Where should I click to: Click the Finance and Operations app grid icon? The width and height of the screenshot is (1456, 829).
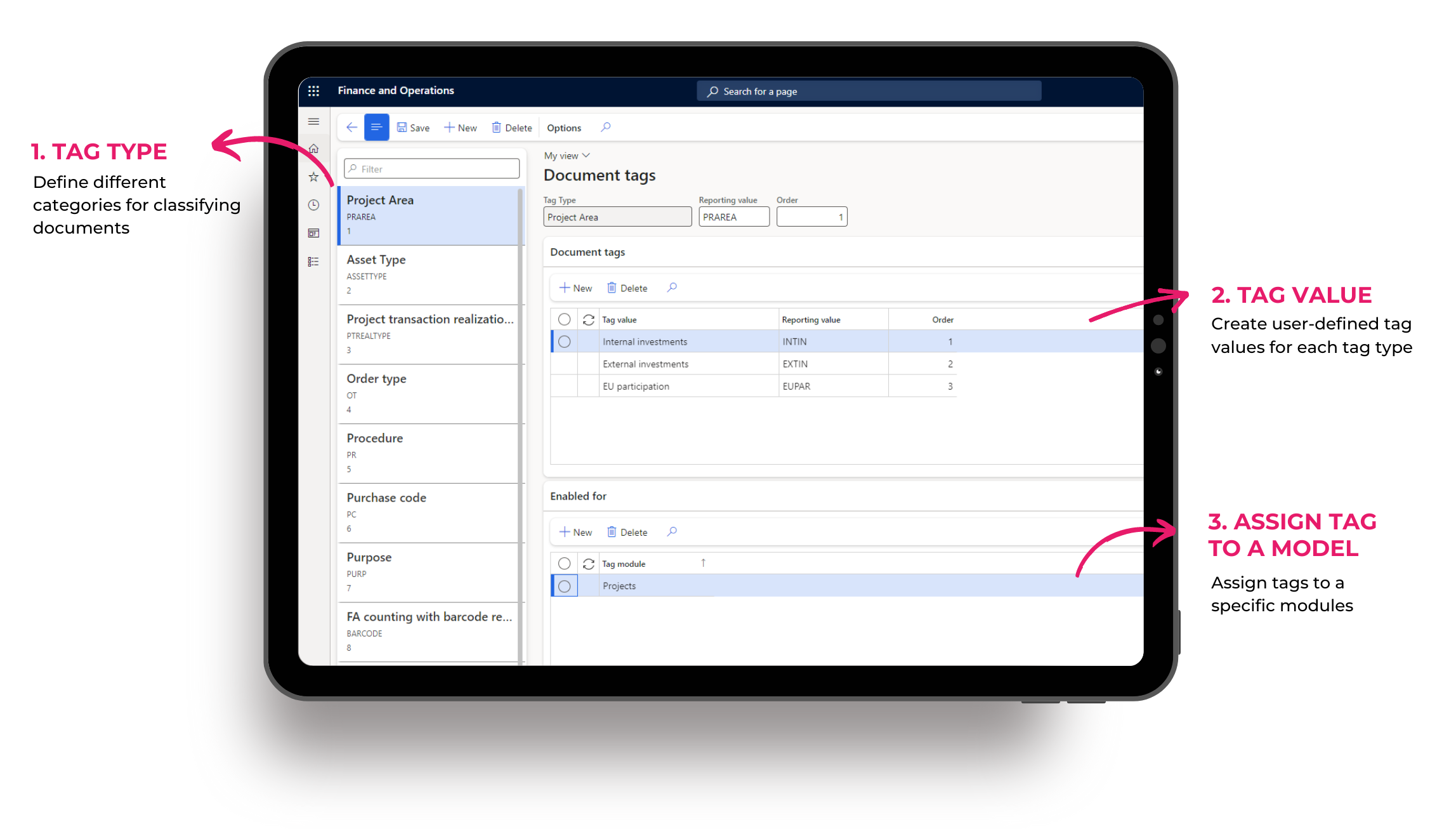click(x=314, y=91)
